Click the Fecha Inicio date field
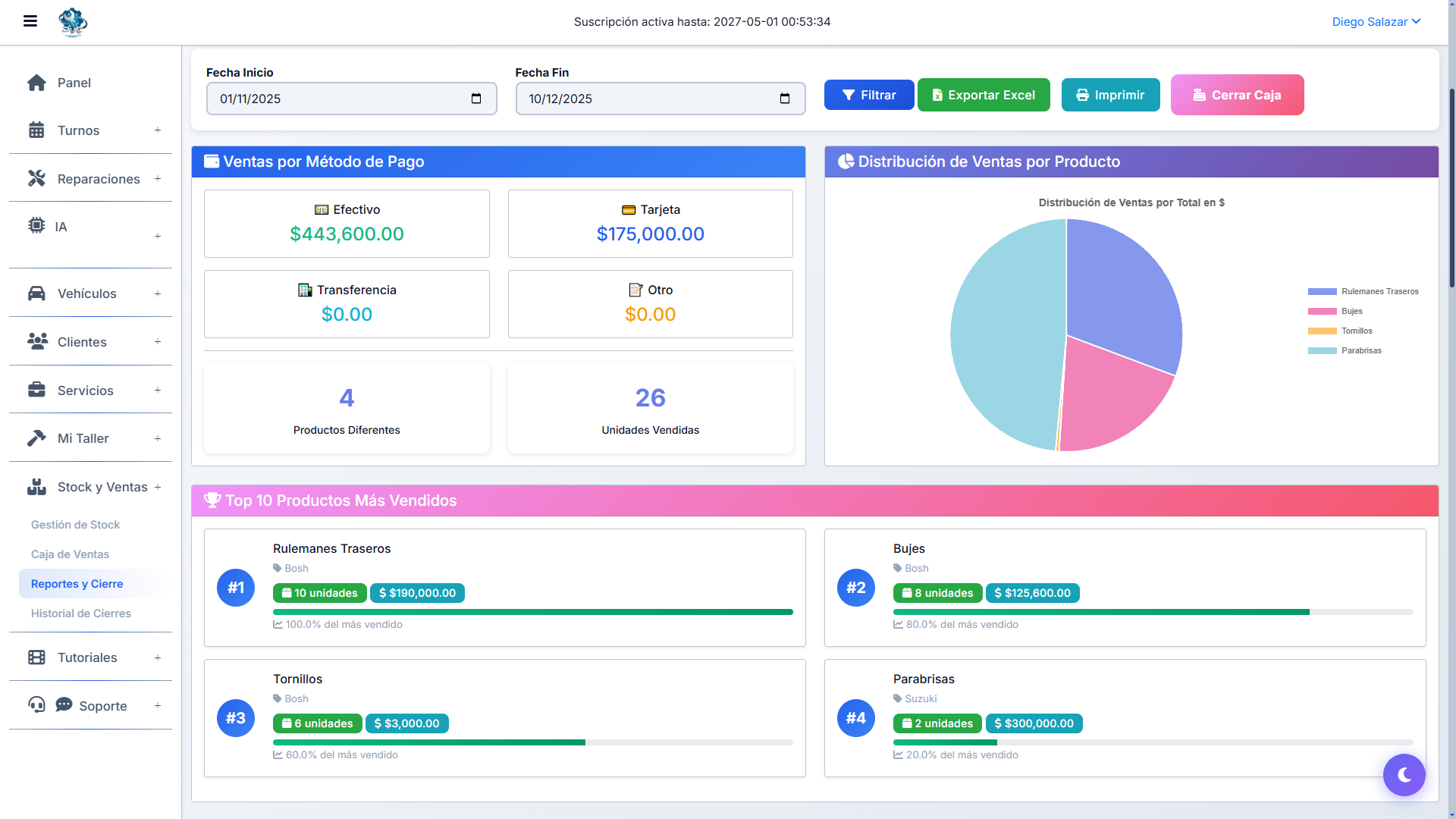 click(x=341, y=99)
